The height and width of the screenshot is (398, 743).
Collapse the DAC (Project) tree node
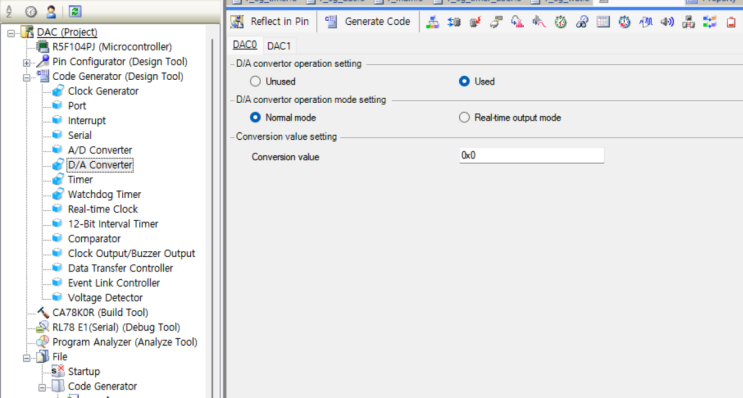(x=11, y=33)
